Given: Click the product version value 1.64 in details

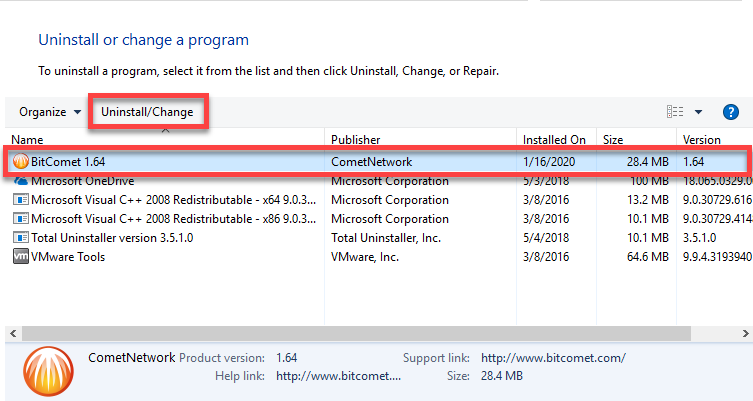Looking at the screenshot, I should pos(286,358).
